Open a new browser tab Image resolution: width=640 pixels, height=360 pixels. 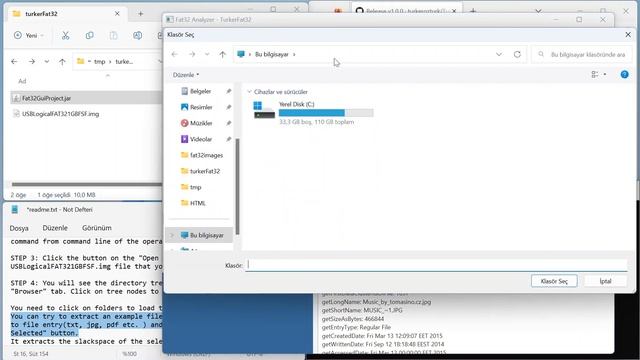473,11
